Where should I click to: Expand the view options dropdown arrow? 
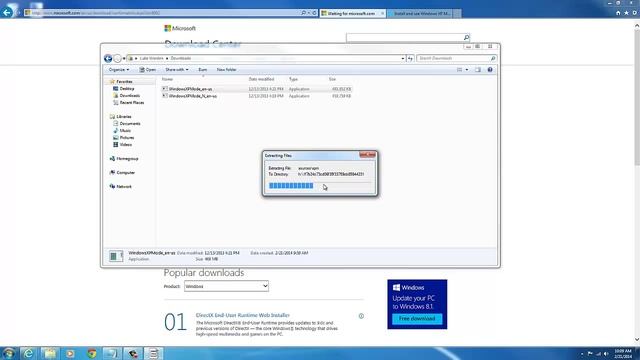click(x=467, y=70)
